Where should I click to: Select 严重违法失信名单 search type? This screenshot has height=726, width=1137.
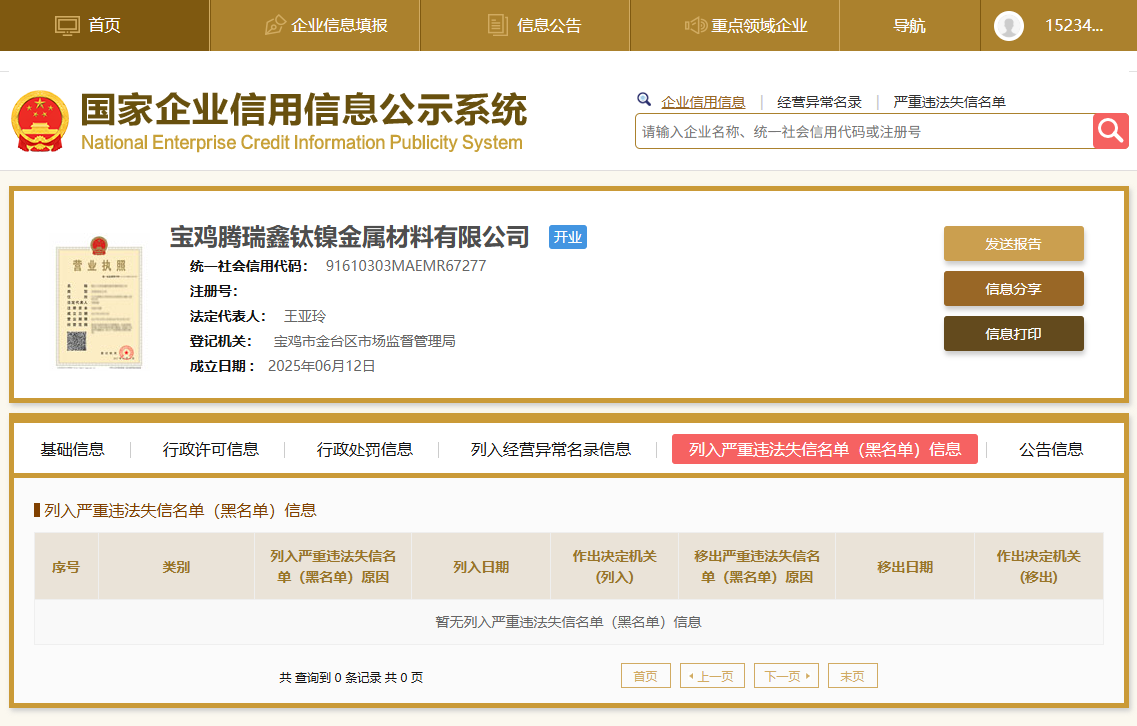pyautogui.click(x=949, y=102)
